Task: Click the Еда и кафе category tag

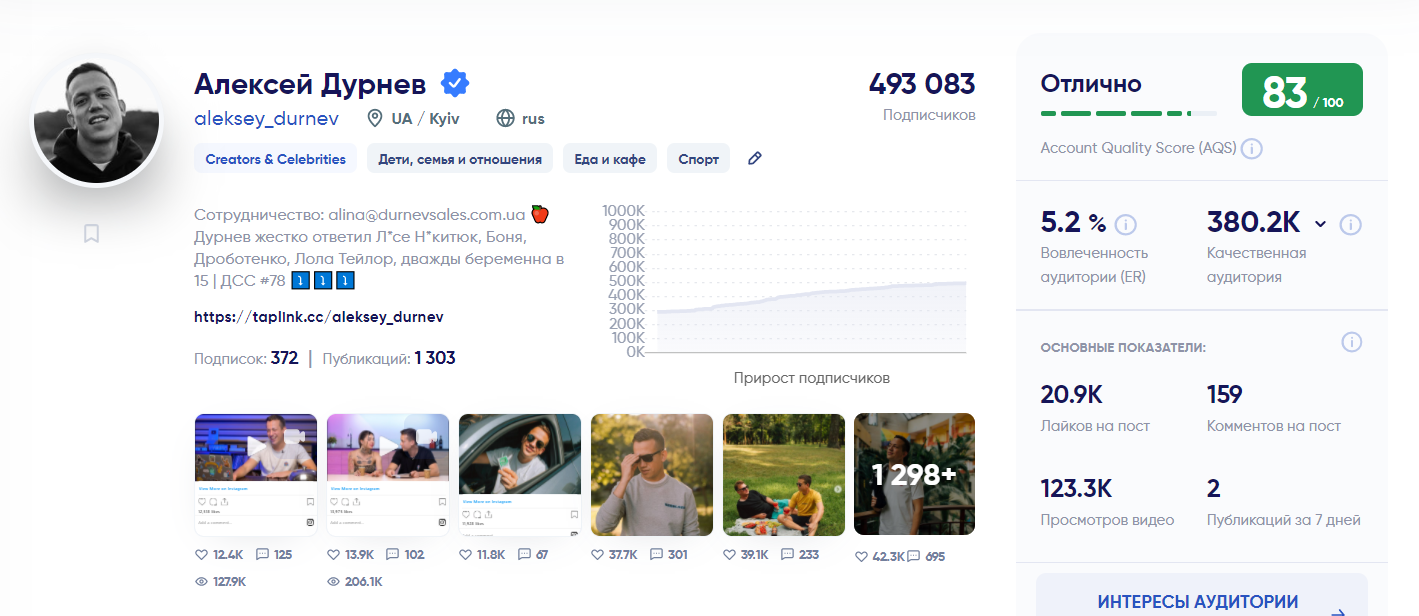Action: [x=610, y=159]
